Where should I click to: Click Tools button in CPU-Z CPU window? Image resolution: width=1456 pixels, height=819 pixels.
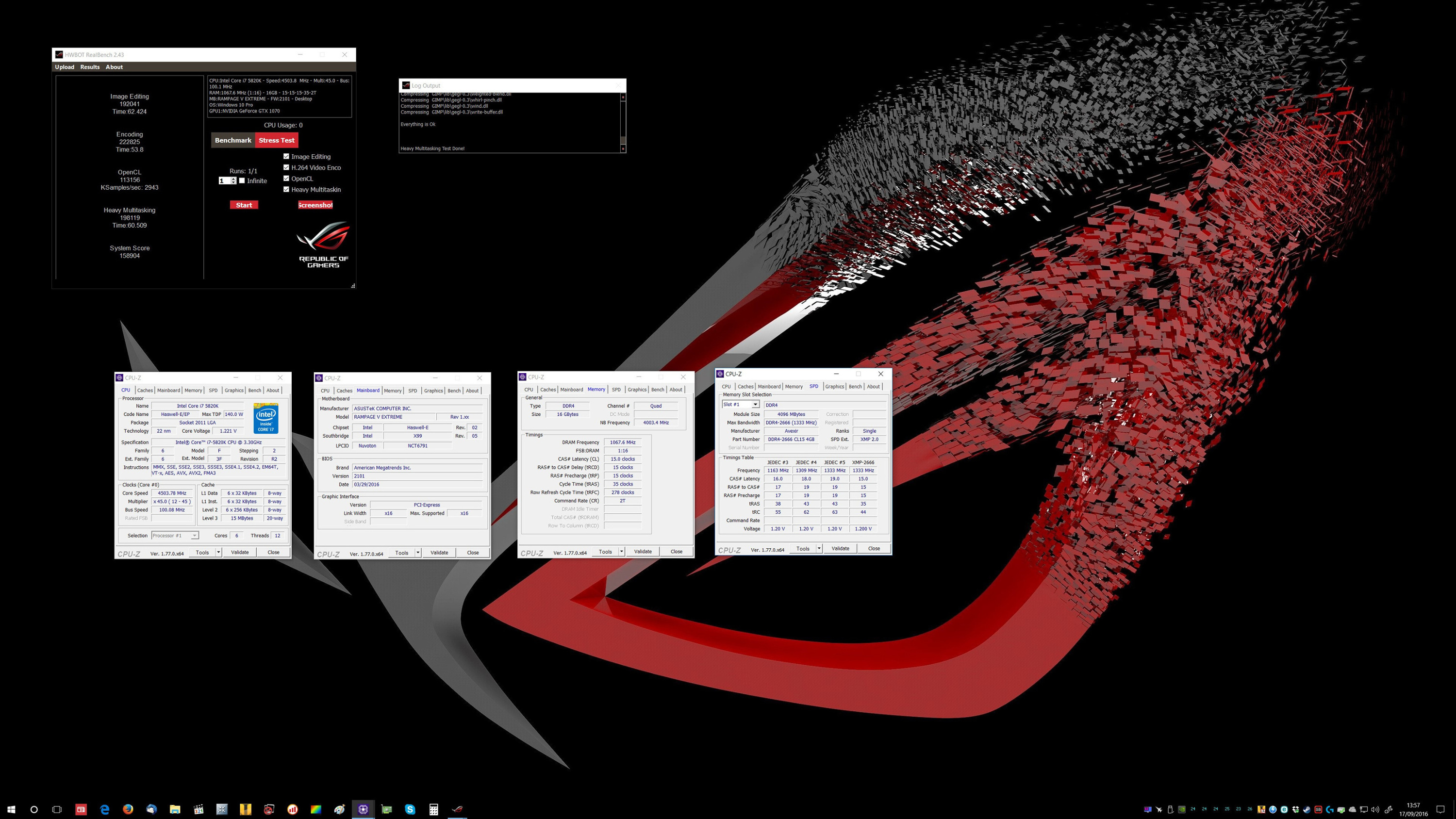[x=202, y=552]
